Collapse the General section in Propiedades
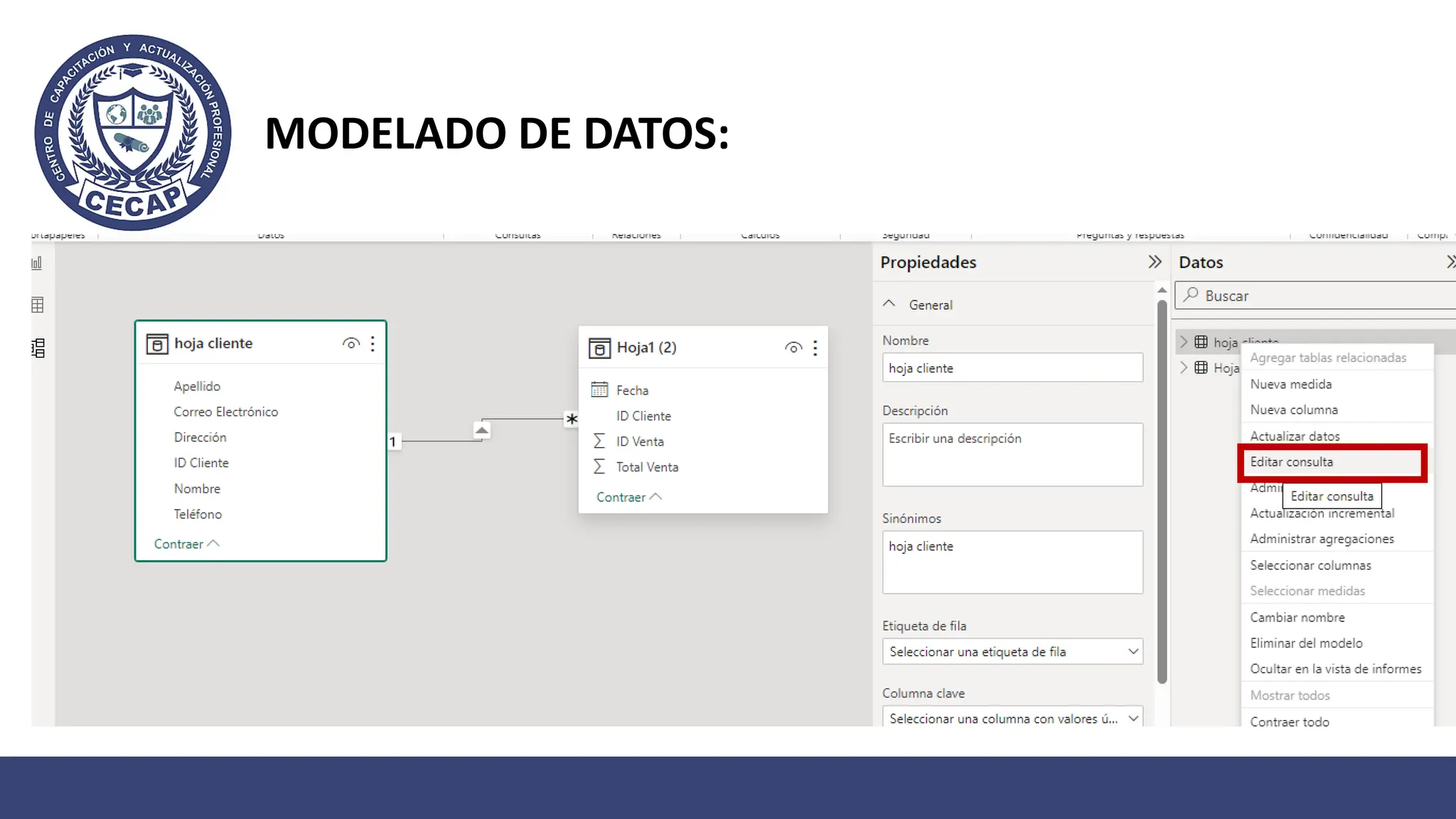Screen dimensions: 1456x819 [889, 304]
